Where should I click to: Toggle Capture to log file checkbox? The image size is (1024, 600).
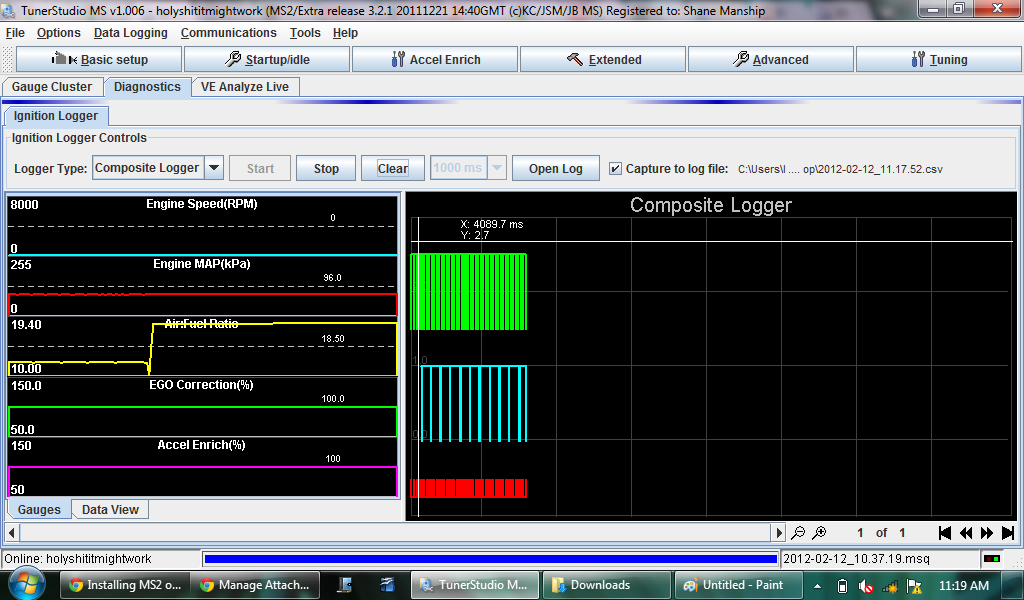point(615,168)
